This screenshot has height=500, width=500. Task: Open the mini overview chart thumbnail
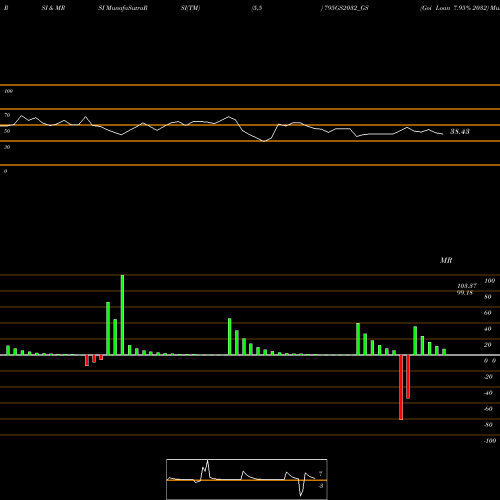point(247,479)
